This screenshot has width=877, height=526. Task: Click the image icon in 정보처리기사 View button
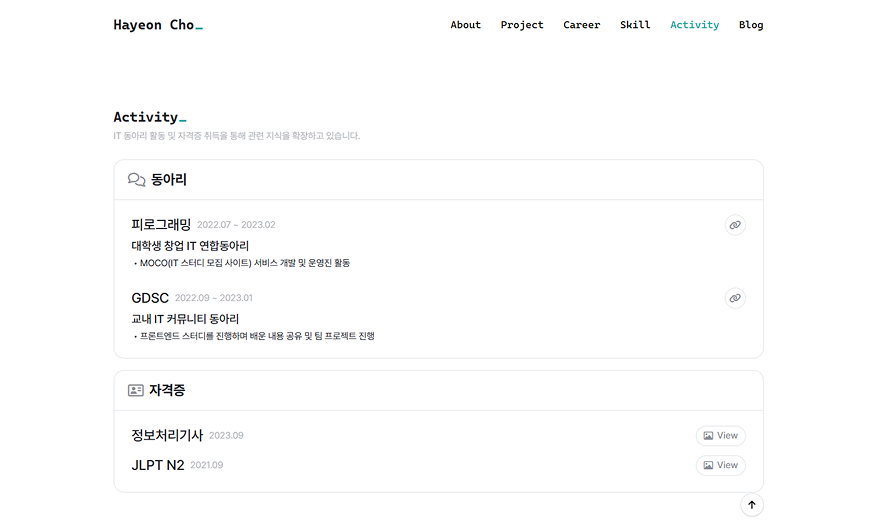[x=708, y=436]
